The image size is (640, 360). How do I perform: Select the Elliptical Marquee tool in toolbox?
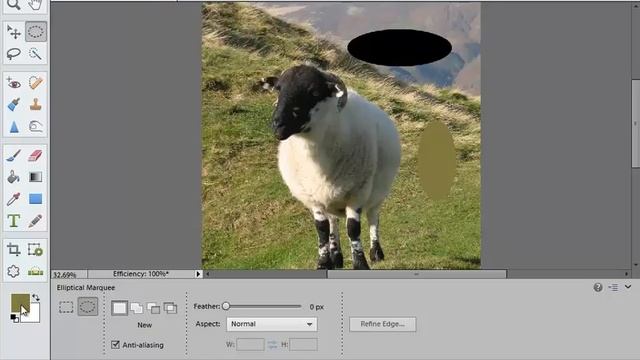tap(36, 32)
